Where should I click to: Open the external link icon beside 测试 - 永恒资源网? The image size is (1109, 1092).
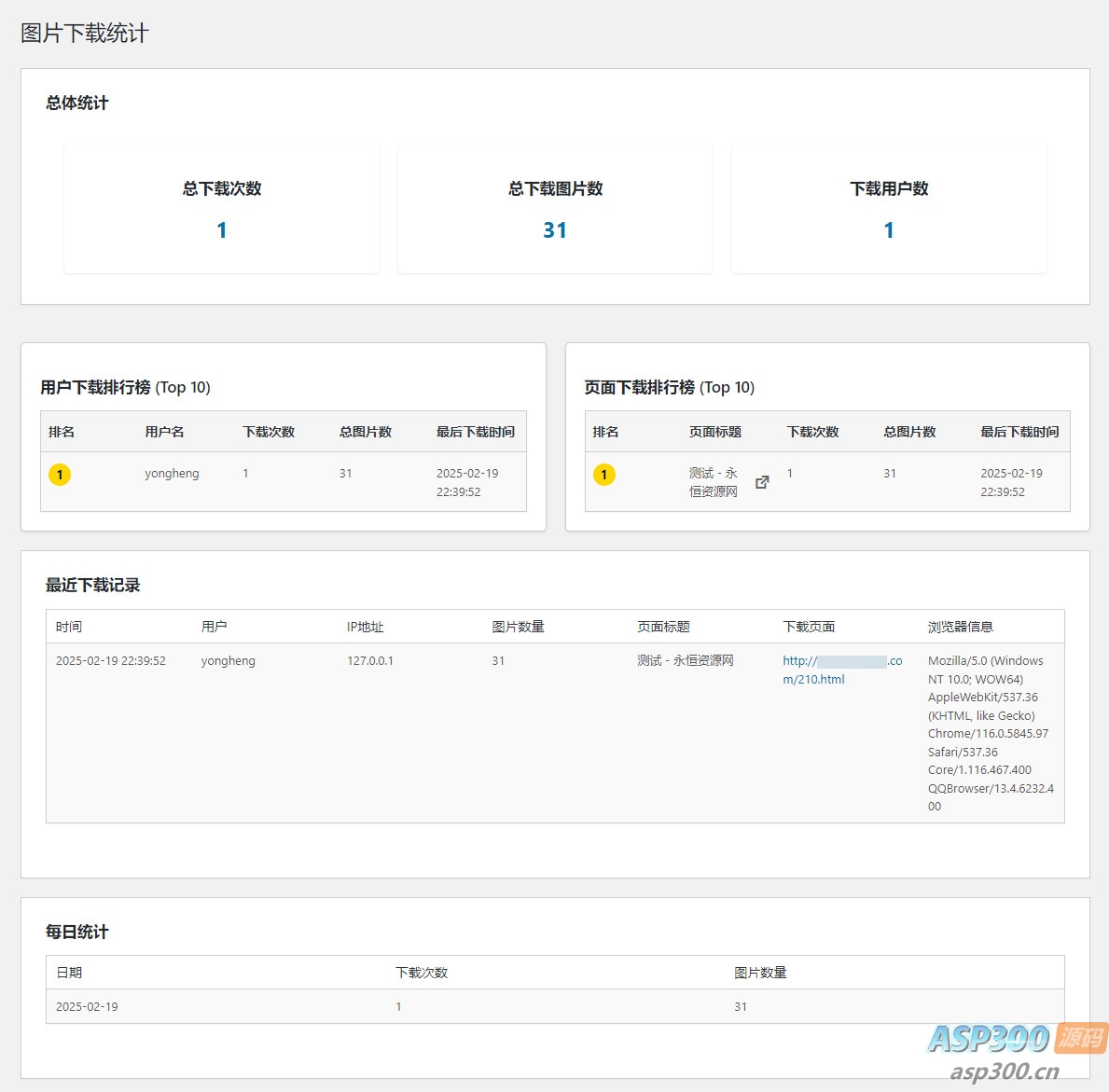coord(762,482)
